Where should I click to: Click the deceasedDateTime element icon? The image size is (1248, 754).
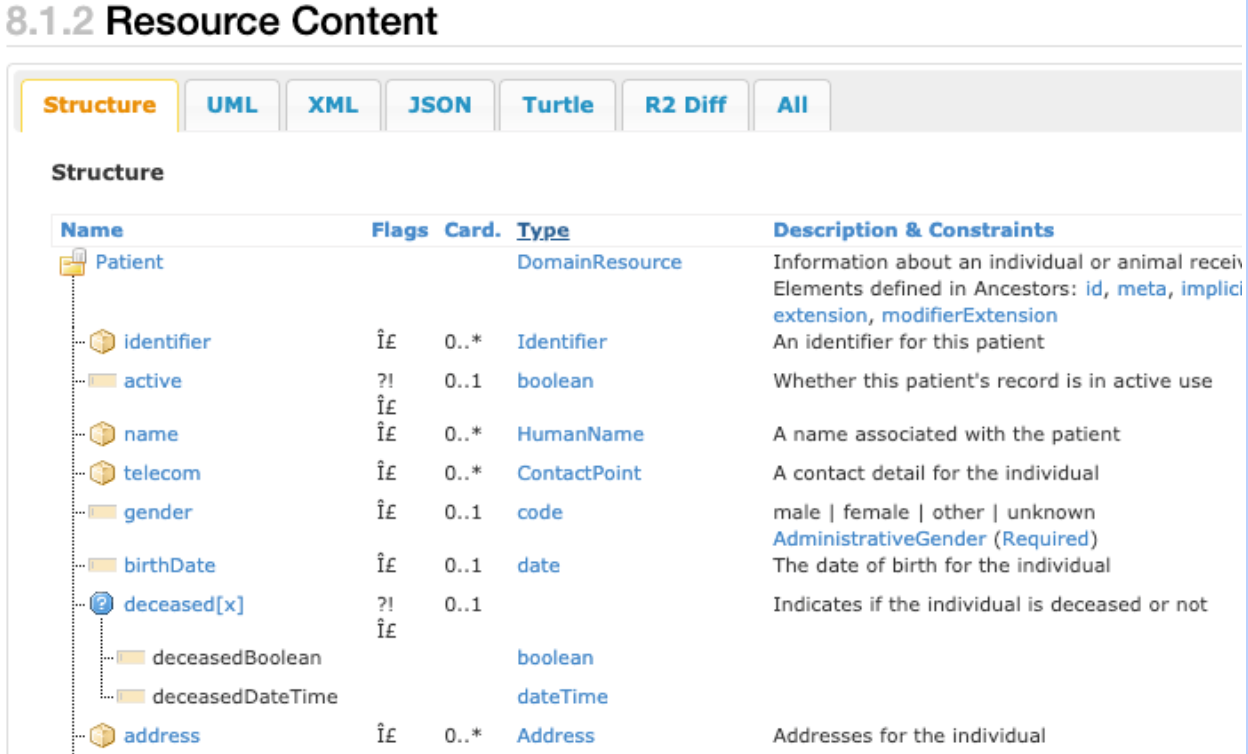tap(131, 696)
